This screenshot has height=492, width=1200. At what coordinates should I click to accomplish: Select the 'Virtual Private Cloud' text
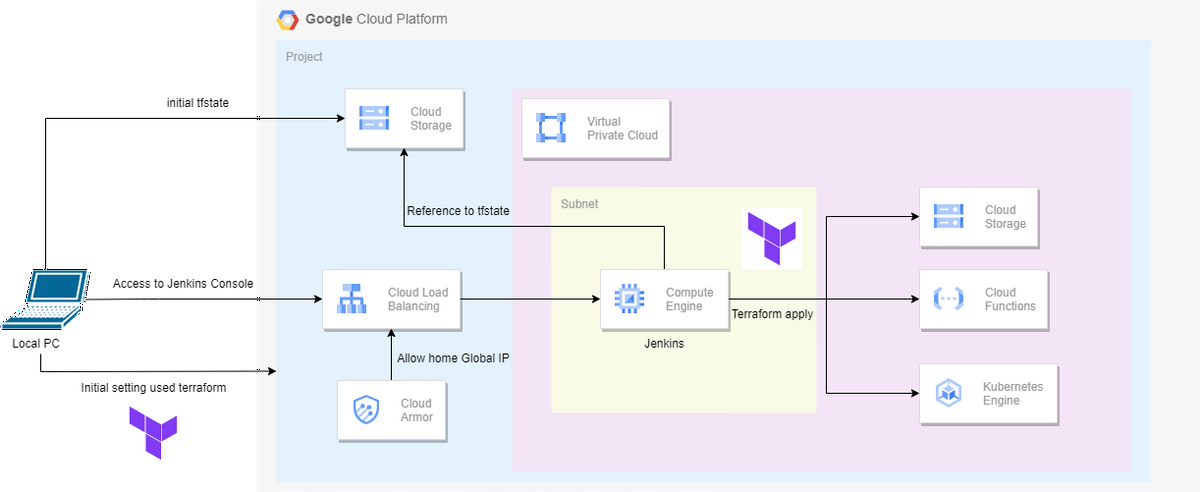click(622, 128)
